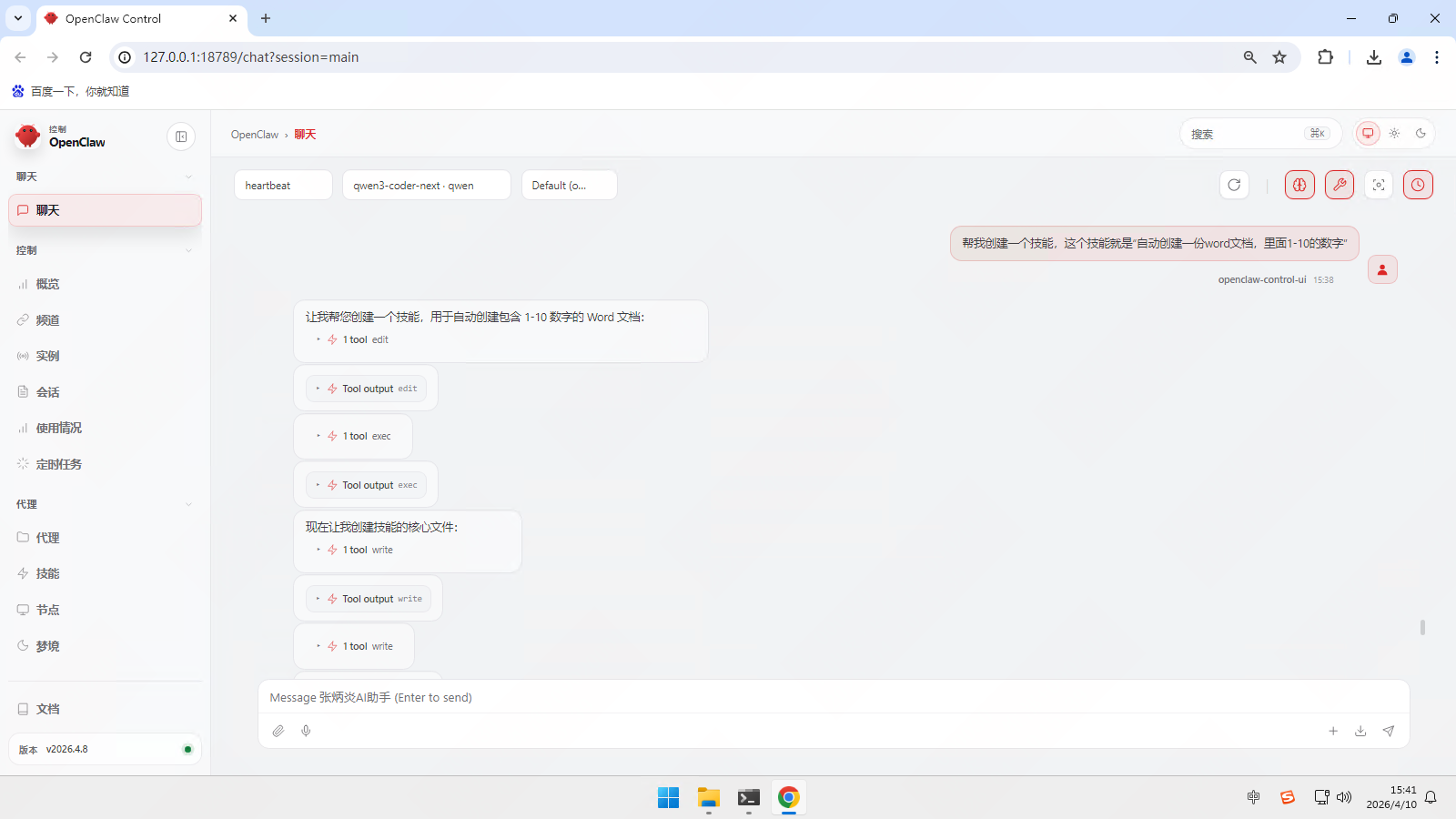Open 技能 in the sidebar
The image size is (1456, 819).
[47, 573]
